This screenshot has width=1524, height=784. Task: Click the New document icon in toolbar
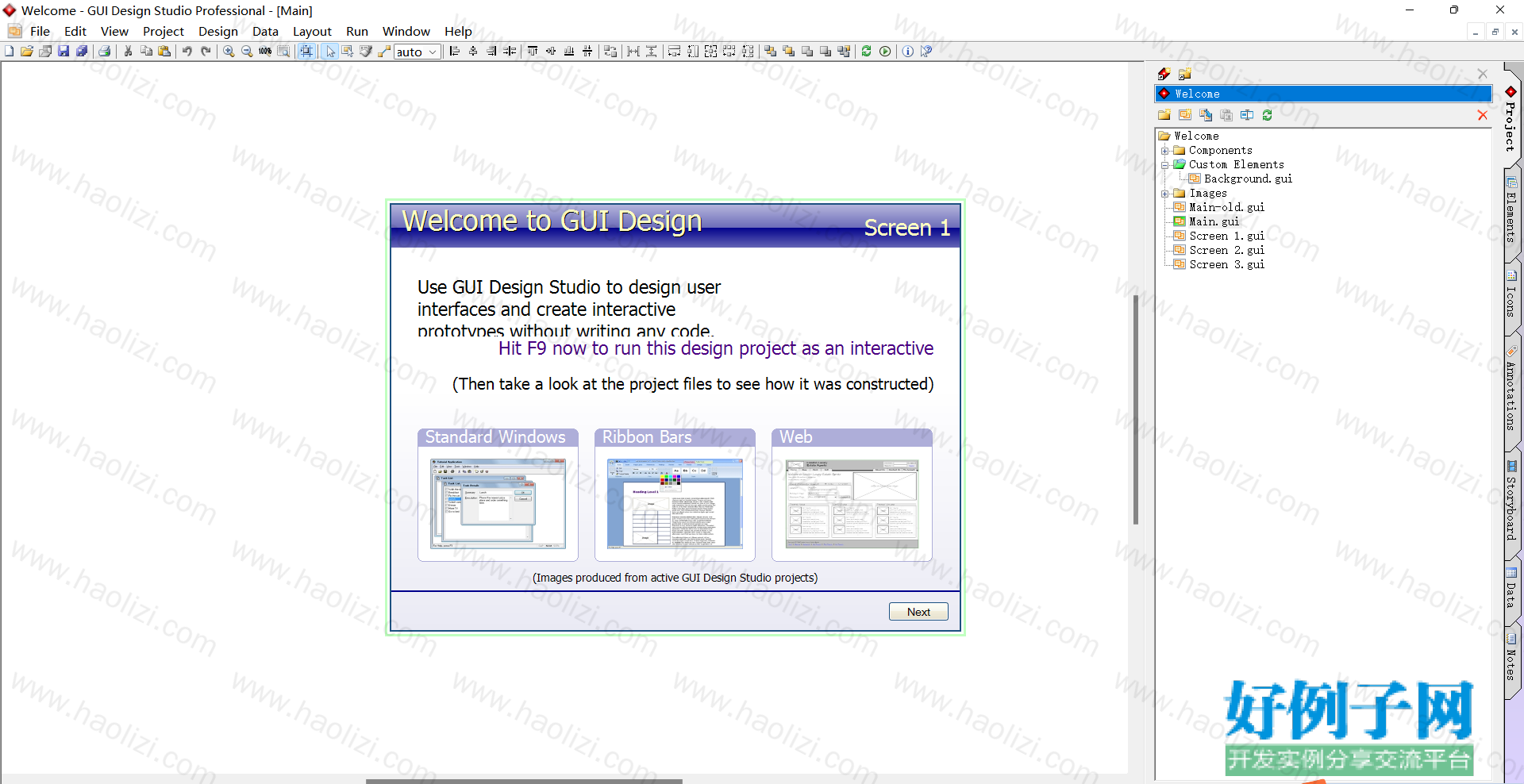pyautogui.click(x=10, y=52)
